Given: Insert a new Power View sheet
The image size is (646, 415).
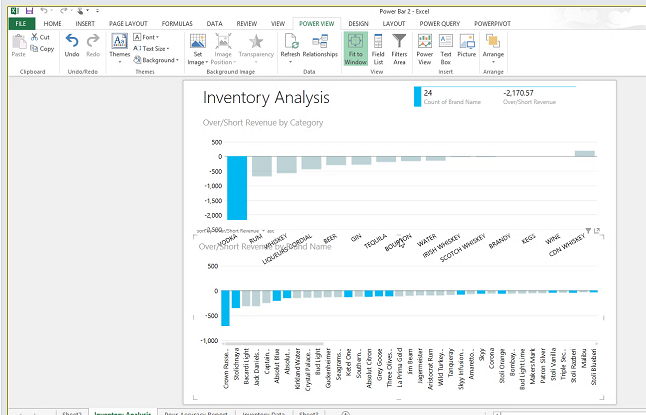Looking at the screenshot, I should [x=424, y=49].
